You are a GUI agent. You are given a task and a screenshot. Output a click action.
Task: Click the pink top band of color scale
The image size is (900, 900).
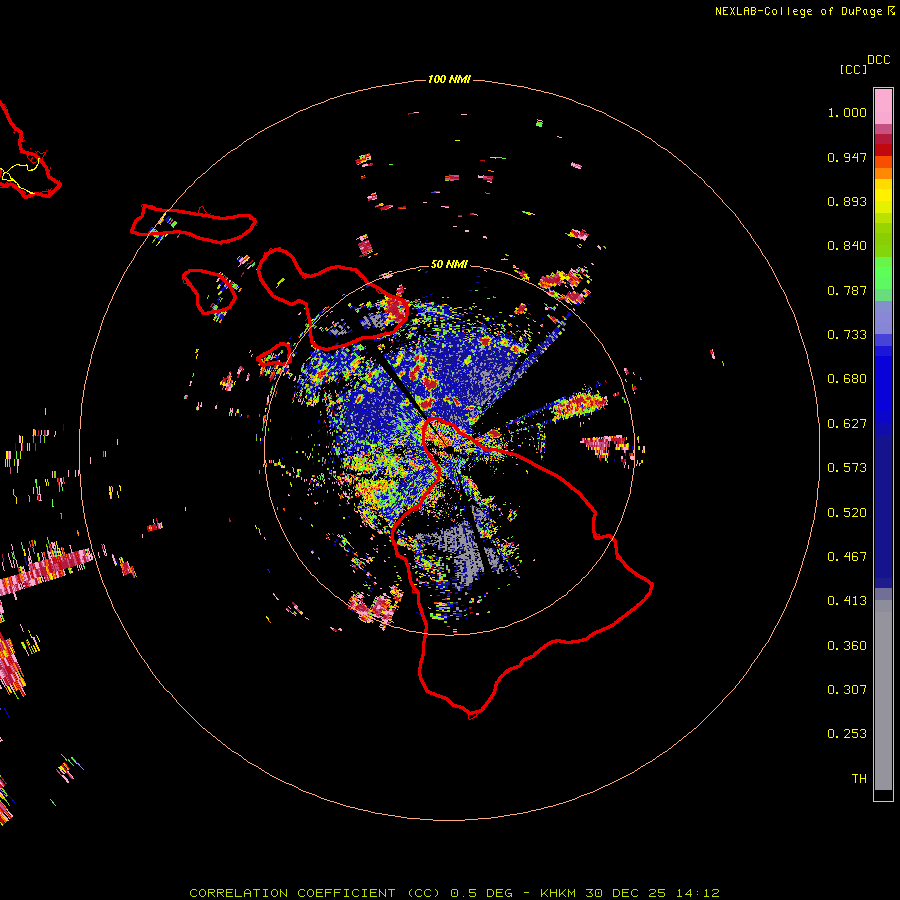(x=883, y=107)
